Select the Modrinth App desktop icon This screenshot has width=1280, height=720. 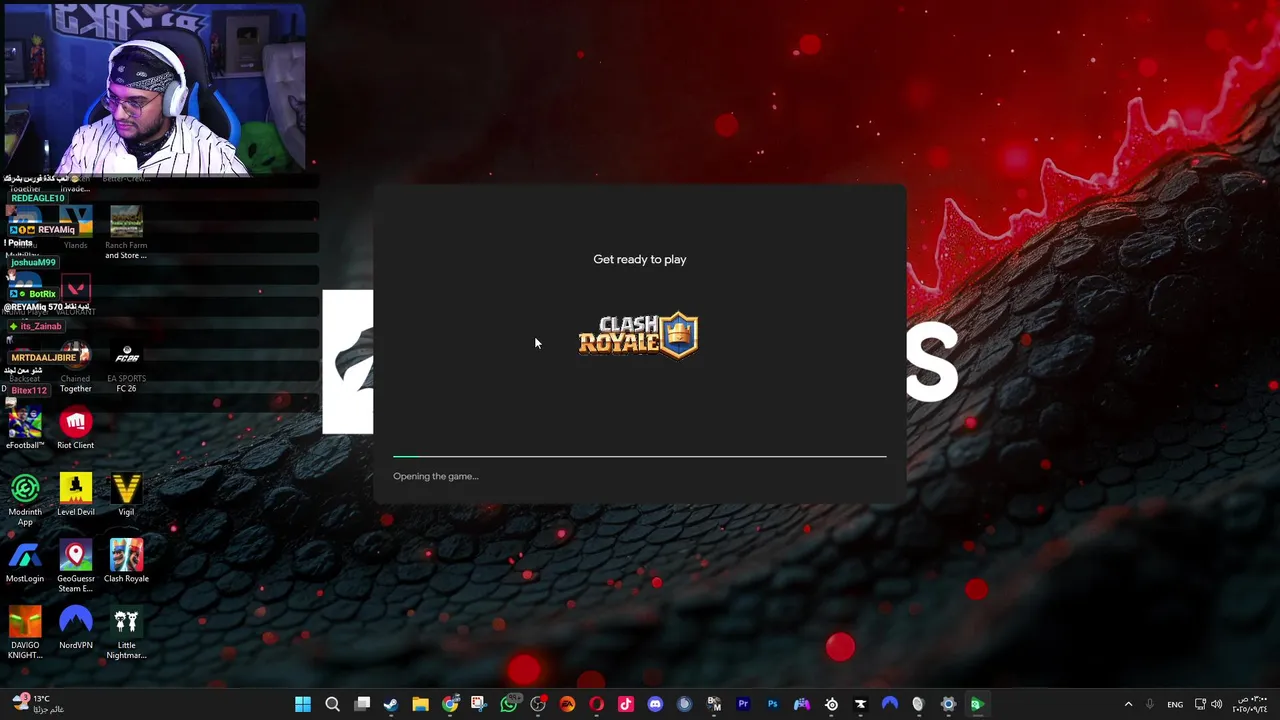point(25,500)
